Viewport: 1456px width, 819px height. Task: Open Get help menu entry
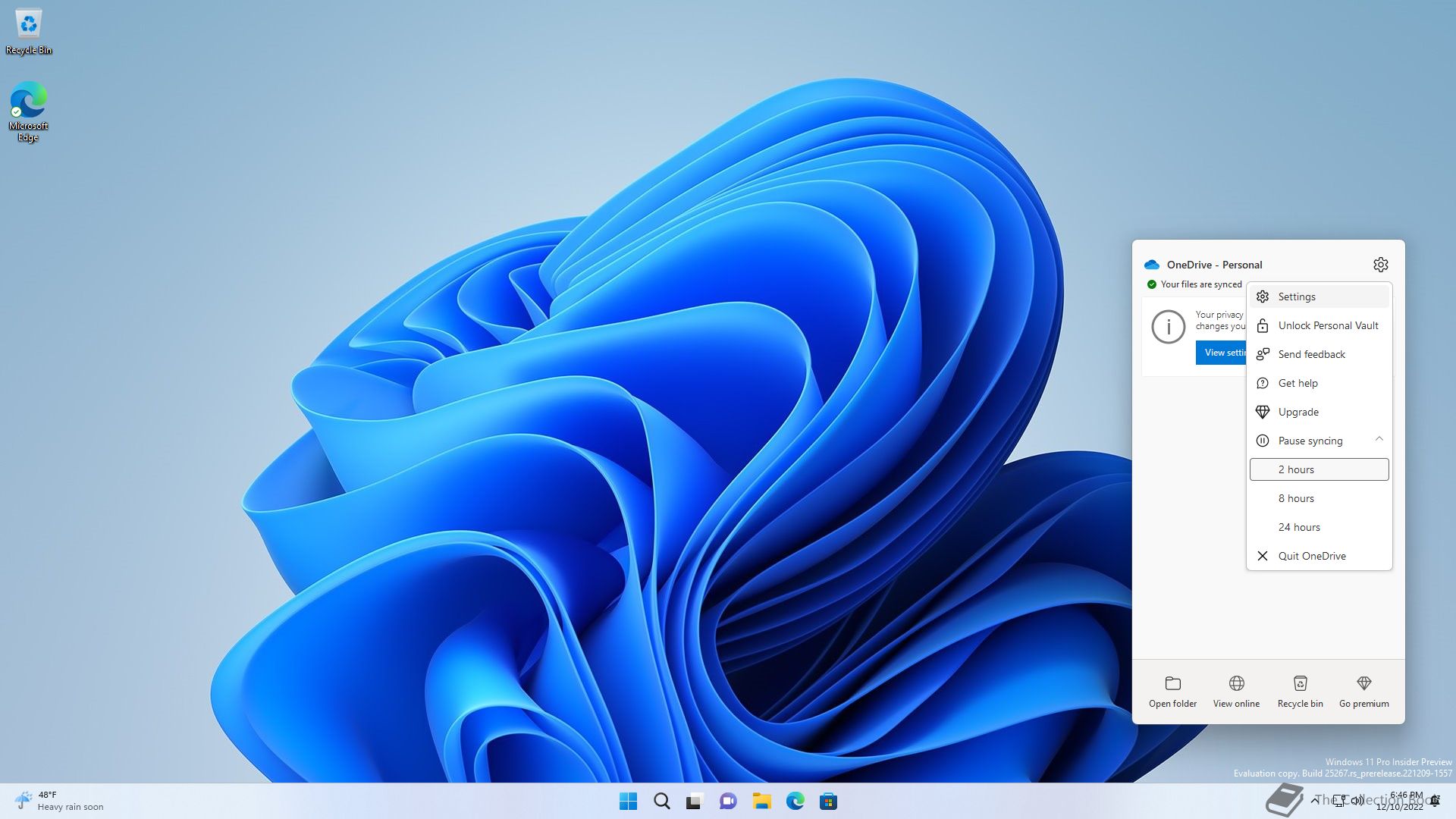[1319, 383]
